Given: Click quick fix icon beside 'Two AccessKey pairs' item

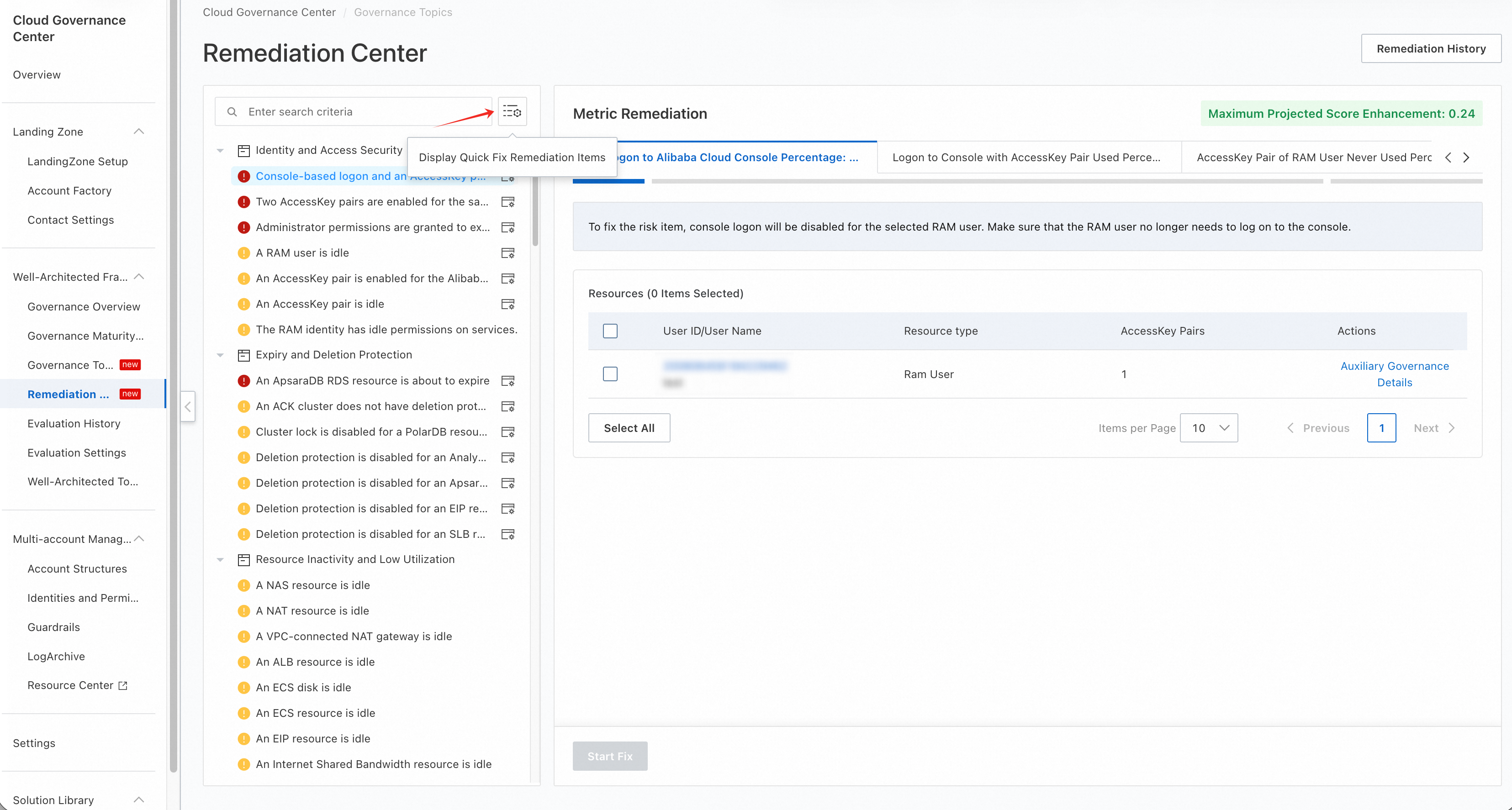Looking at the screenshot, I should [x=508, y=202].
